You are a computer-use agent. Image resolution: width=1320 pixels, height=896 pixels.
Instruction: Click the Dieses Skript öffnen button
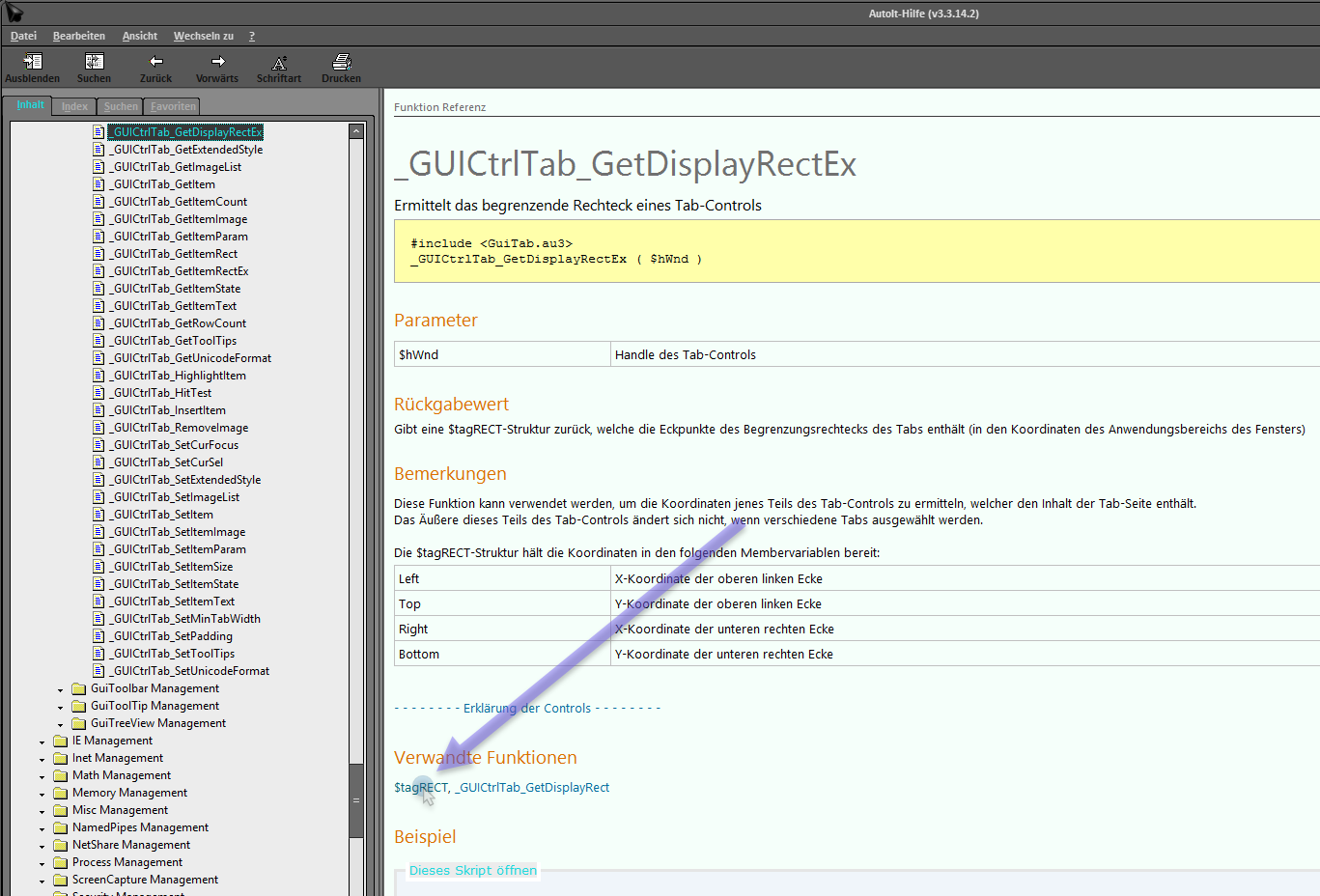472,871
